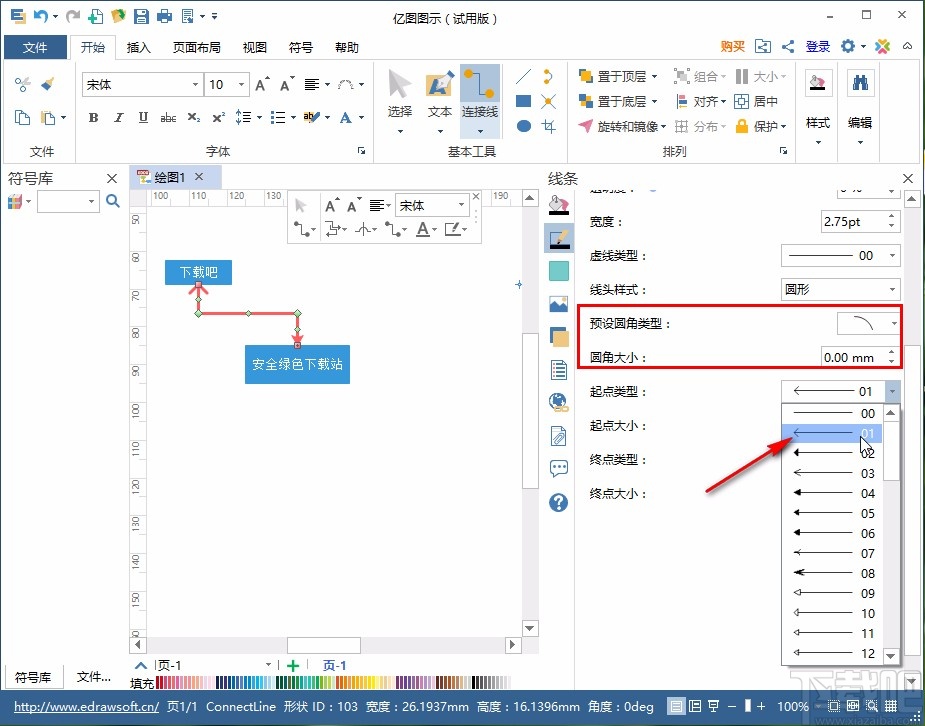Click the zoom in plus in status bar
Screen dimensions: 925x726
(x=761, y=706)
